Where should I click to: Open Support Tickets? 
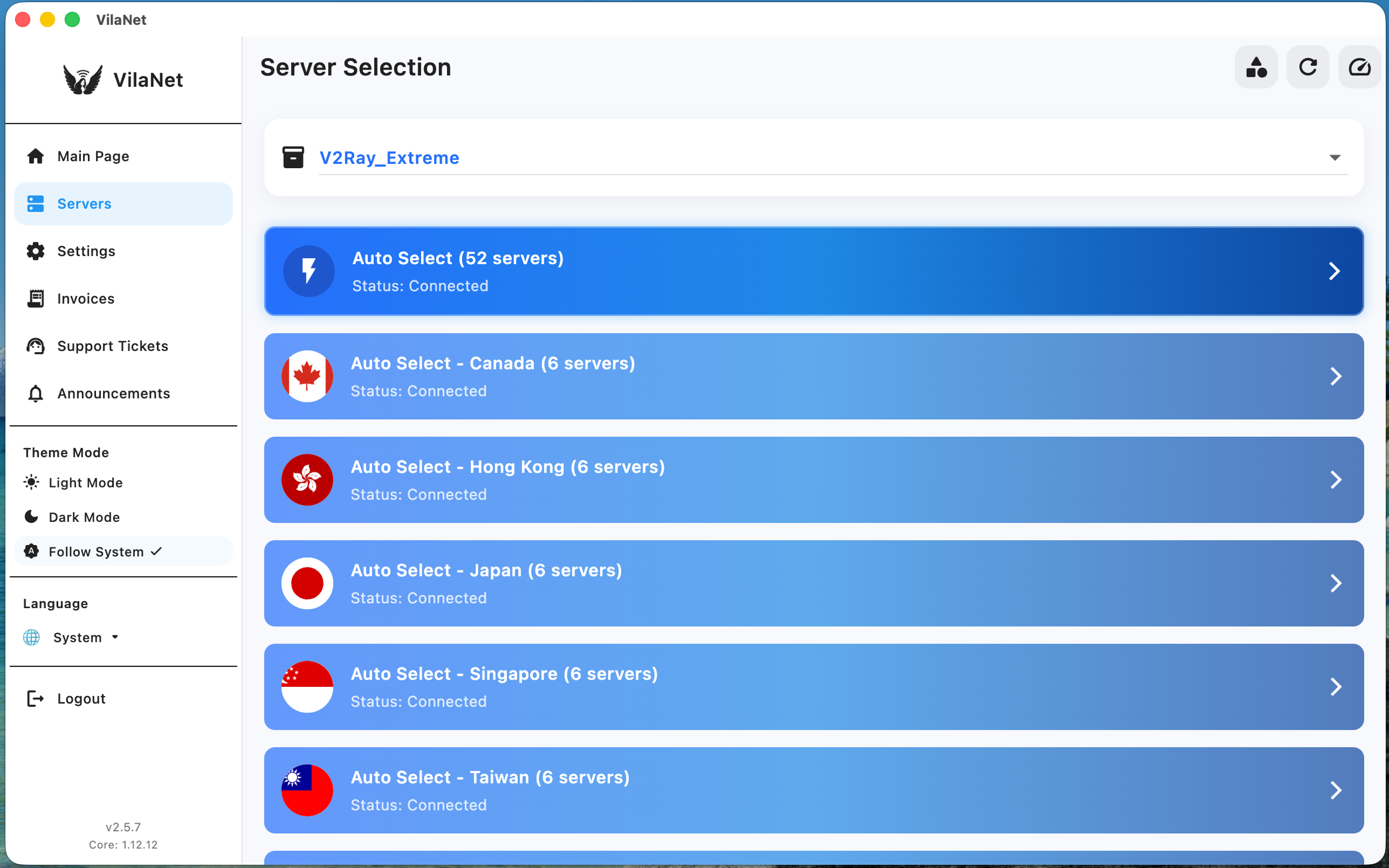coord(123,346)
